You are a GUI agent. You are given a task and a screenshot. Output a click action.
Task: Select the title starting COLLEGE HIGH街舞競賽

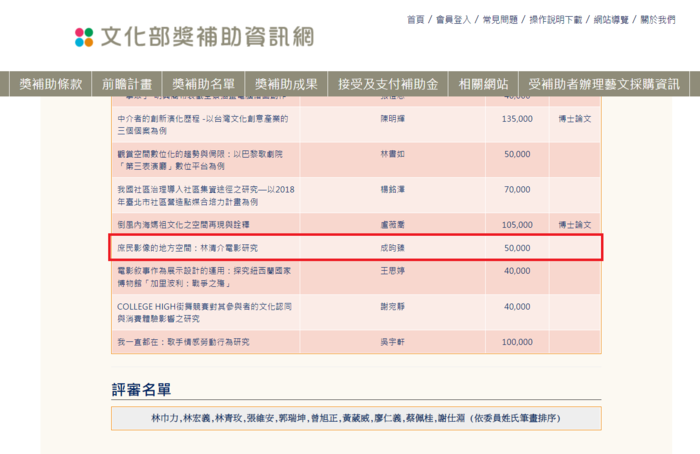[204, 312]
